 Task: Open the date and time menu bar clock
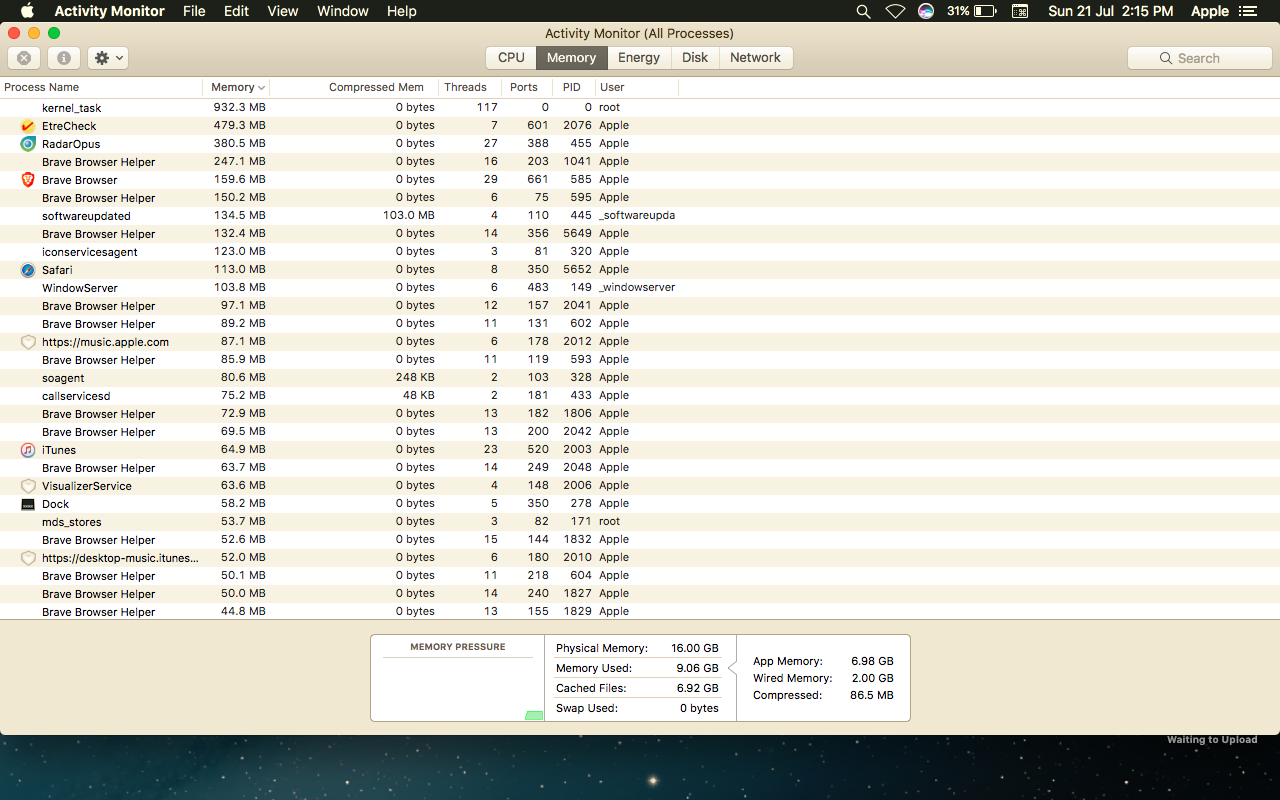(x=1111, y=11)
